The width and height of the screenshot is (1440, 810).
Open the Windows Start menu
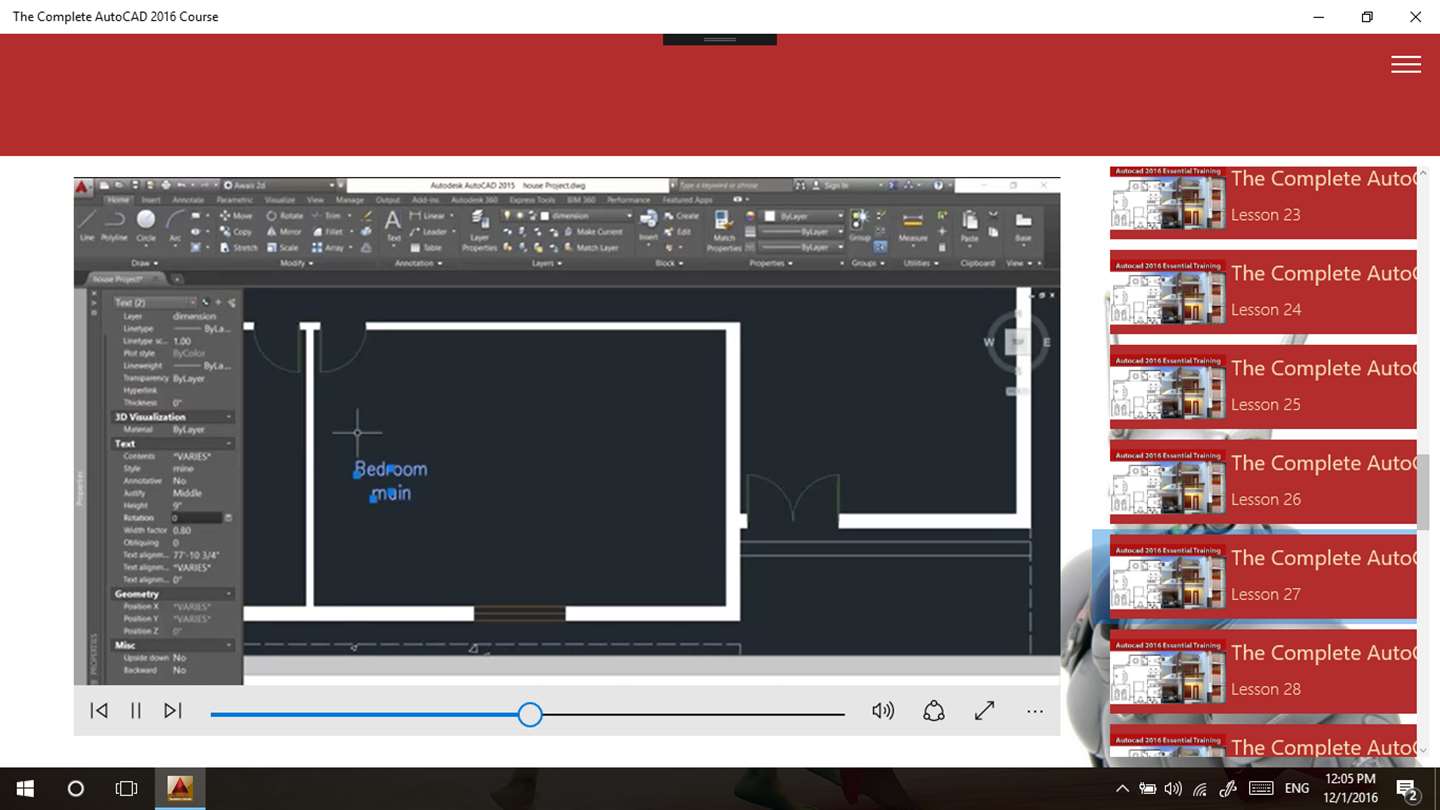coord(25,789)
